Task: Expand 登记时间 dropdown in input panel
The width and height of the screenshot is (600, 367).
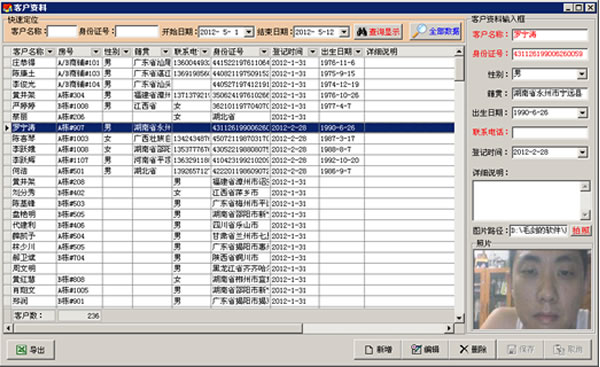Action: tap(582, 153)
